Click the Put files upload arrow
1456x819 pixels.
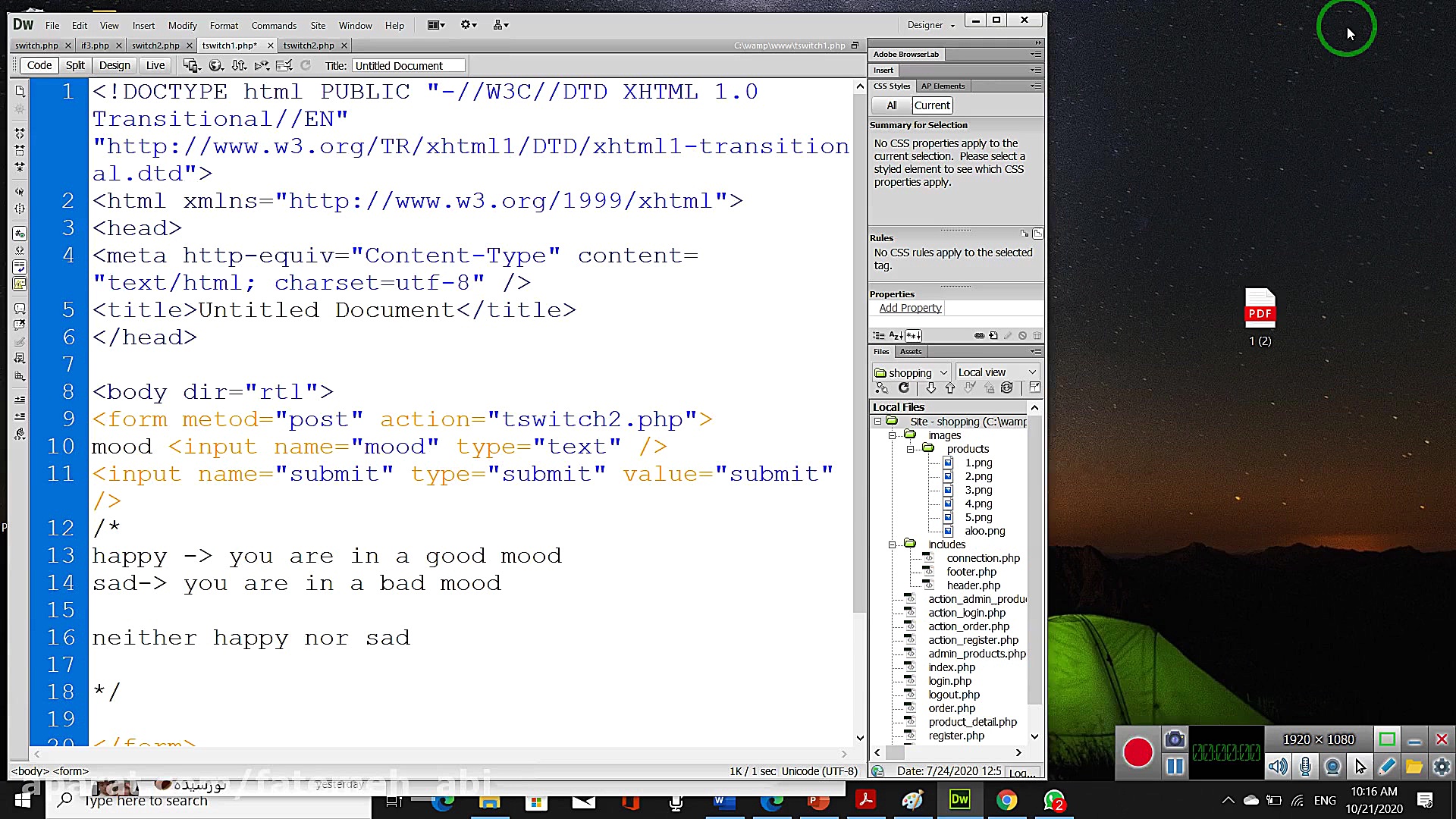(x=950, y=388)
